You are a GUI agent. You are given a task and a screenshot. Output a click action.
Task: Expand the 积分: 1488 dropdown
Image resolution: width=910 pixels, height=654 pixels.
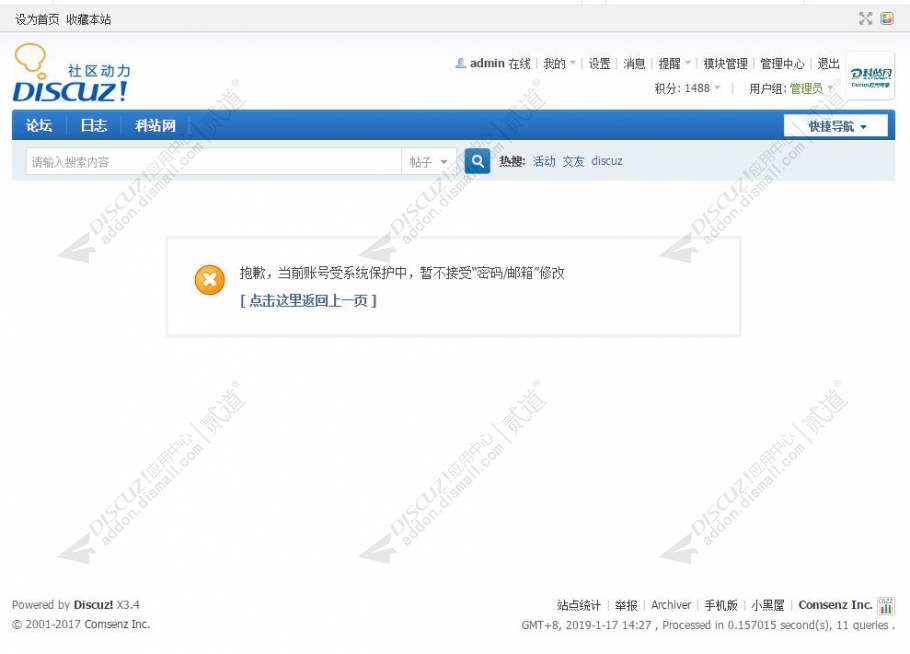pyautogui.click(x=688, y=88)
